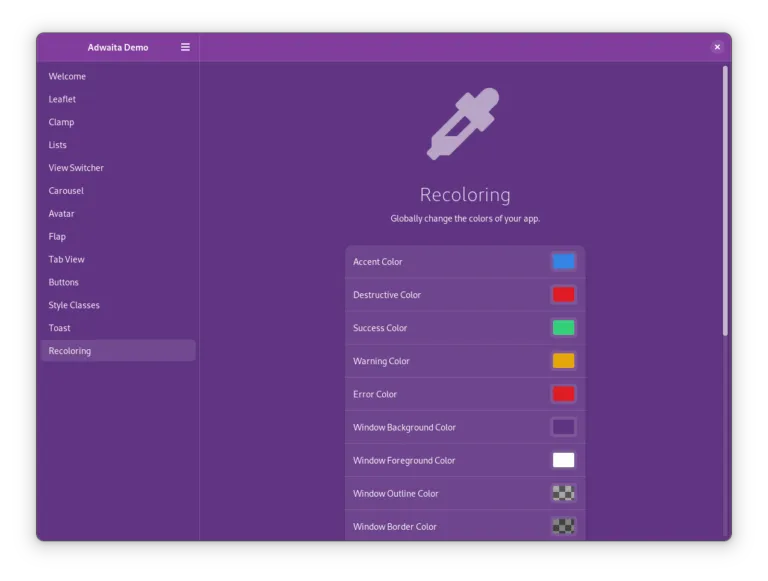Open the Warning Color yellow swatch

click(563, 361)
